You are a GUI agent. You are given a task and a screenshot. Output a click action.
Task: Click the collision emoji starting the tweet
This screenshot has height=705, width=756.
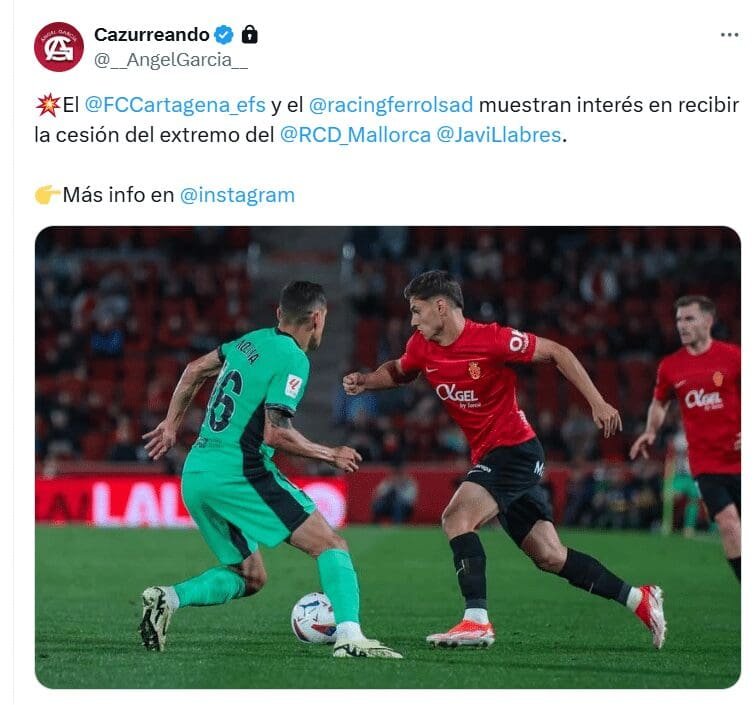coord(47,106)
